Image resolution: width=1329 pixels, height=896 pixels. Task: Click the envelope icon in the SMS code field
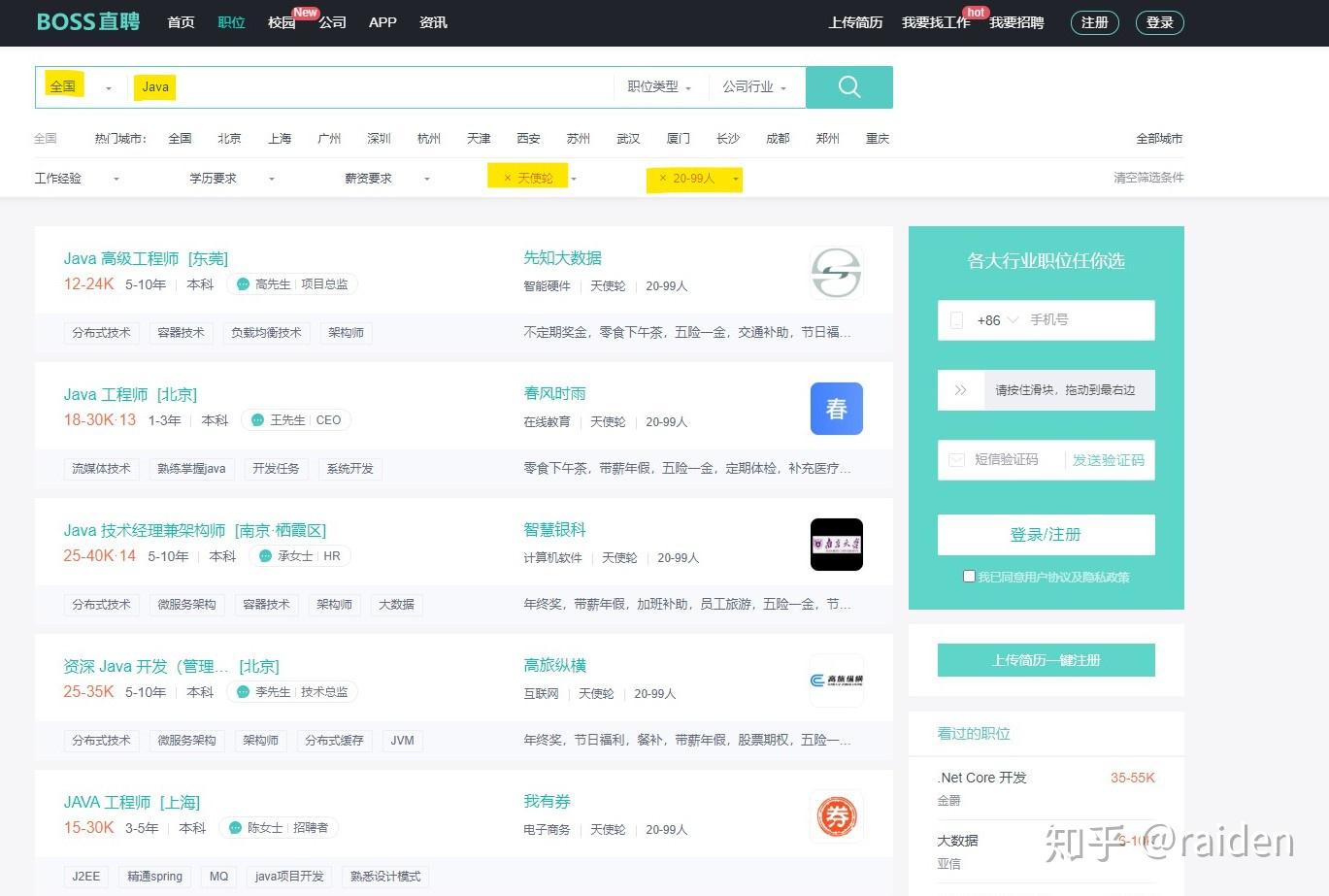pyautogui.click(x=956, y=460)
